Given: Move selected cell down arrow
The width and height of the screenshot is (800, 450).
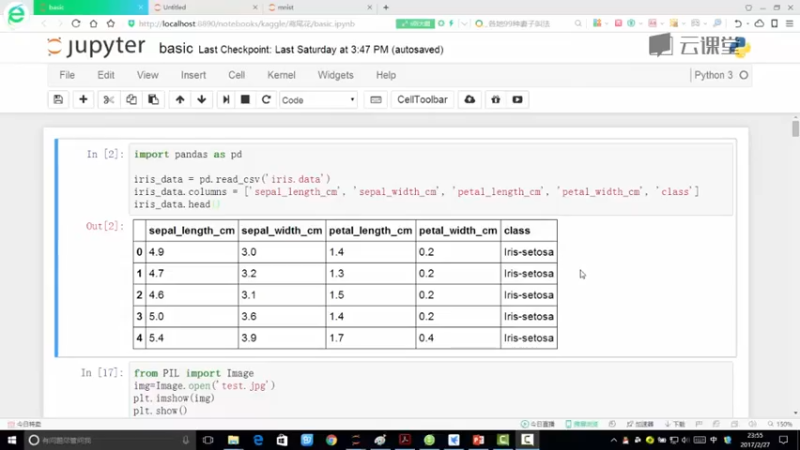Looking at the screenshot, I should coord(202,99).
